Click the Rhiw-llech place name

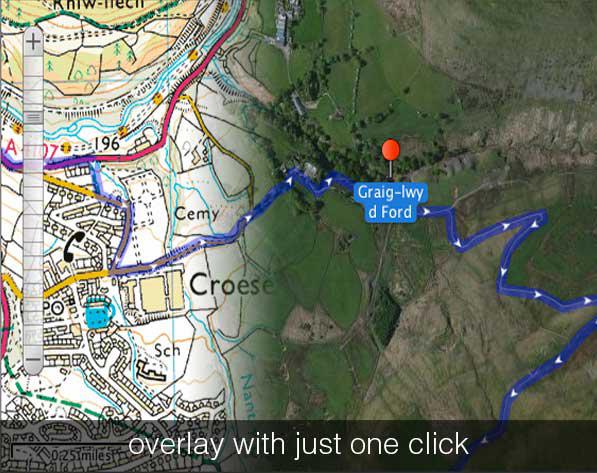click(99, 5)
